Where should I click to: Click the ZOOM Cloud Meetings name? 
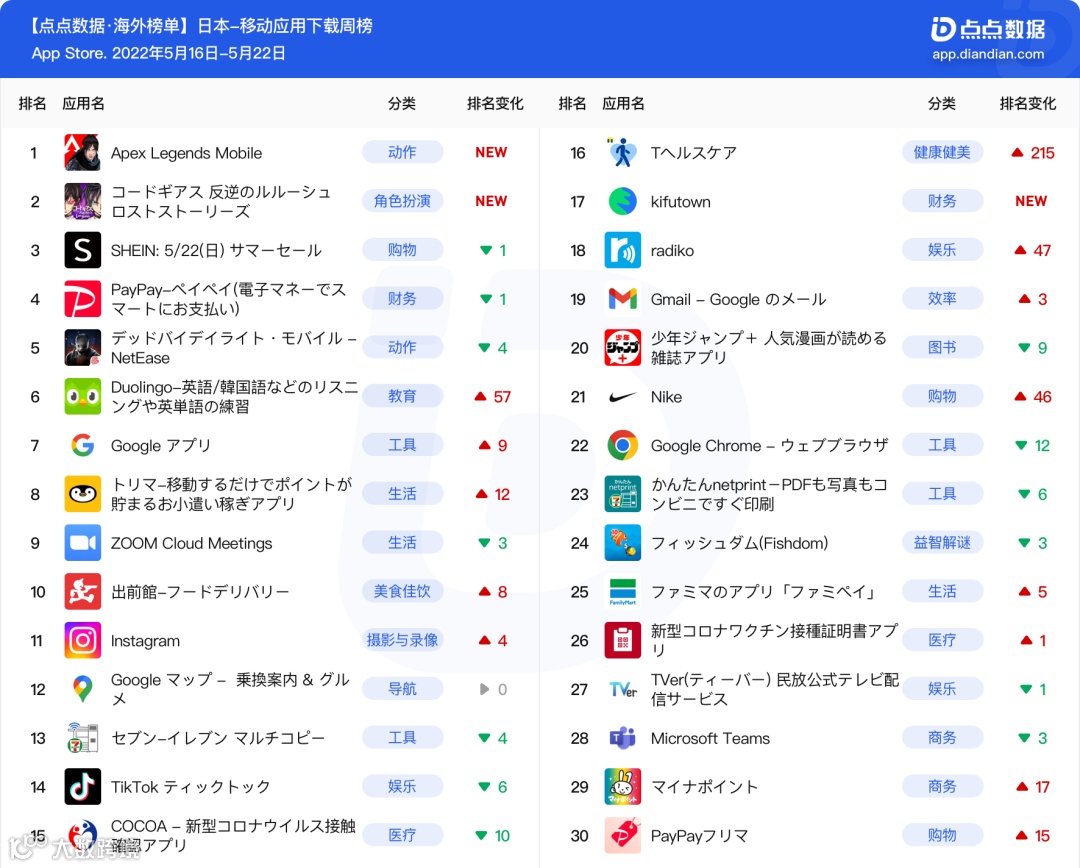click(191, 544)
